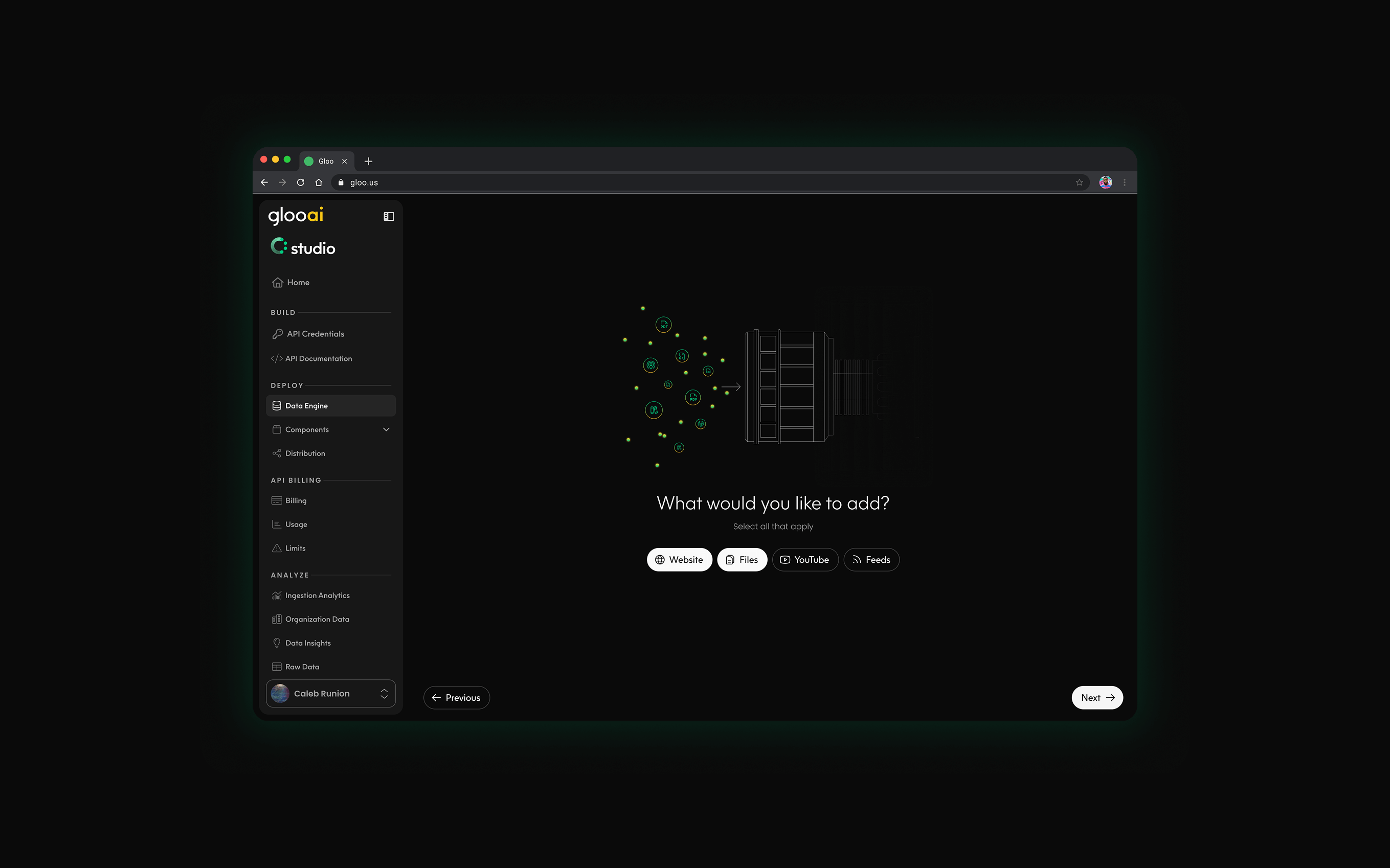Open the Caleb Runion account switcher
This screenshot has height=868, width=1390.
(331, 694)
